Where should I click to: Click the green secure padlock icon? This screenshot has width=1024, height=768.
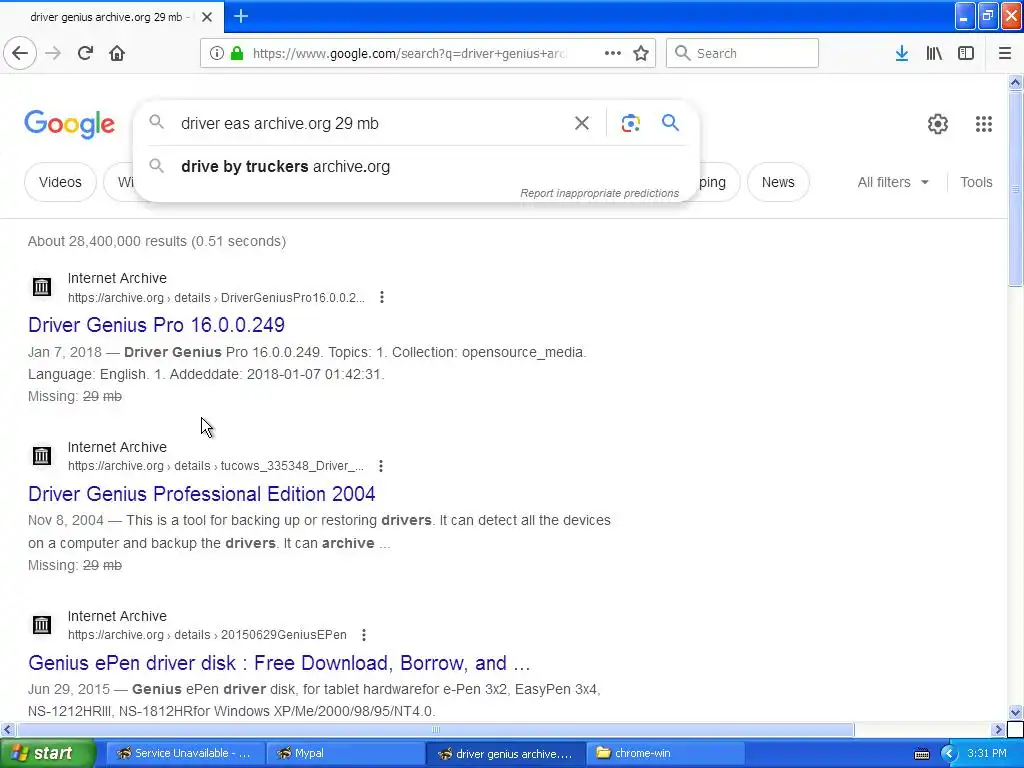237,53
